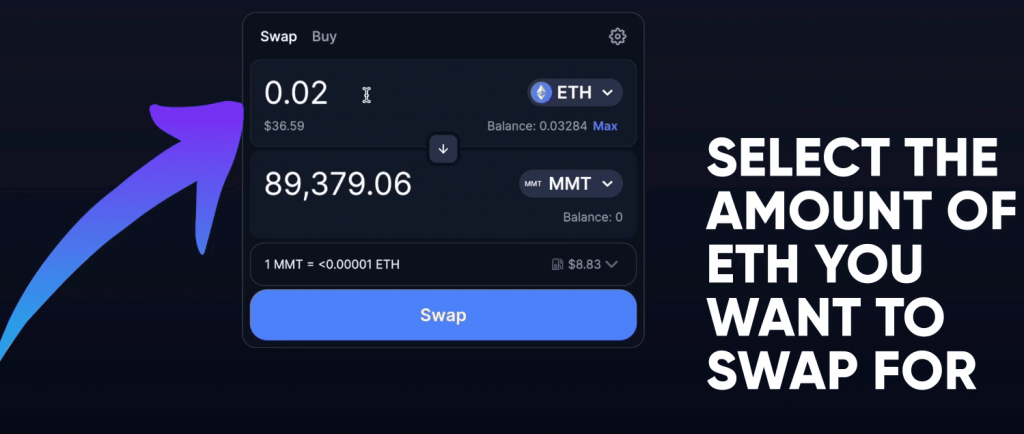Switch to the Swap tab
This screenshot has height=434, width=1024.
(278, 37)
